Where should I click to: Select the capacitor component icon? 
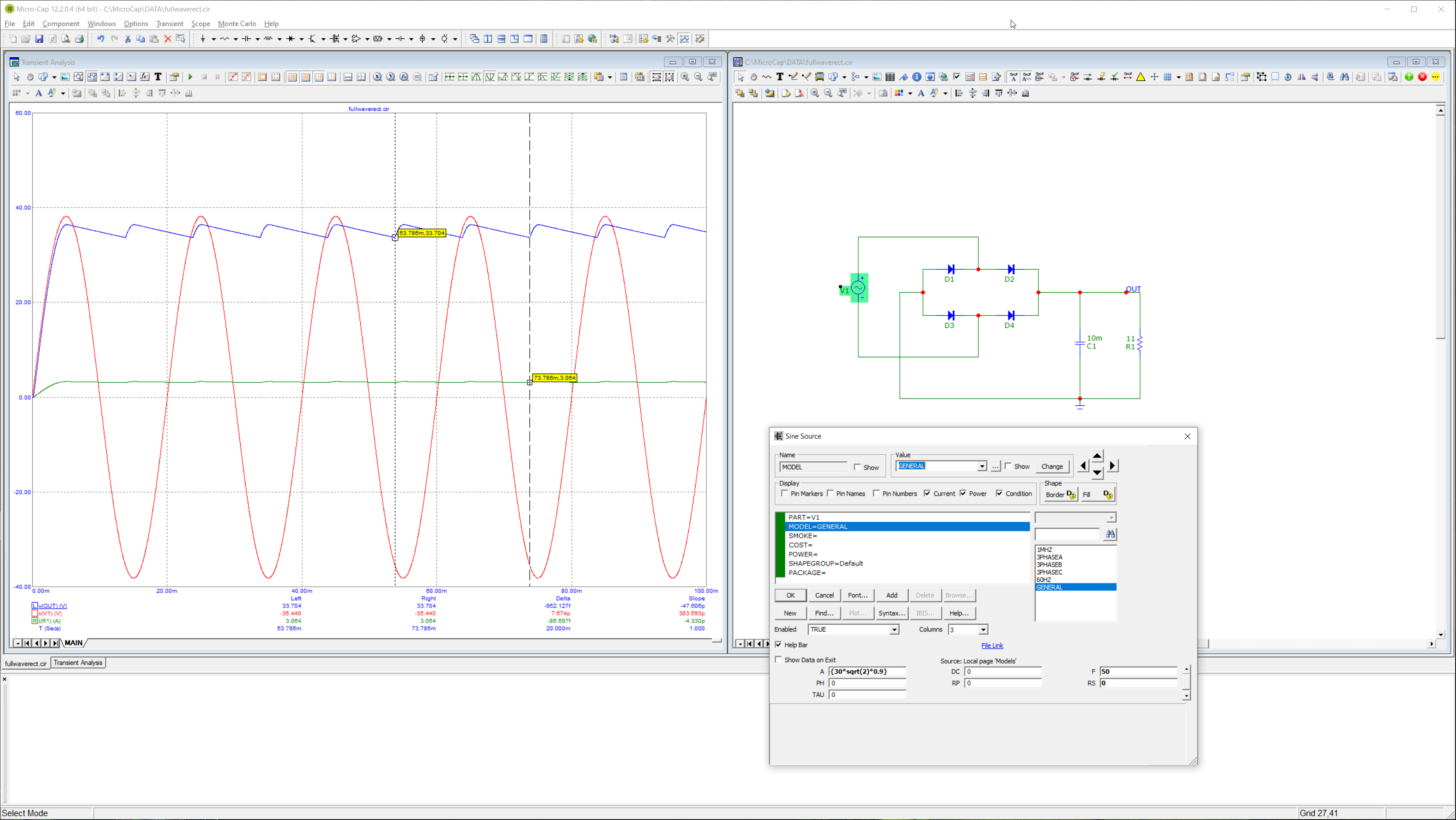246,39
